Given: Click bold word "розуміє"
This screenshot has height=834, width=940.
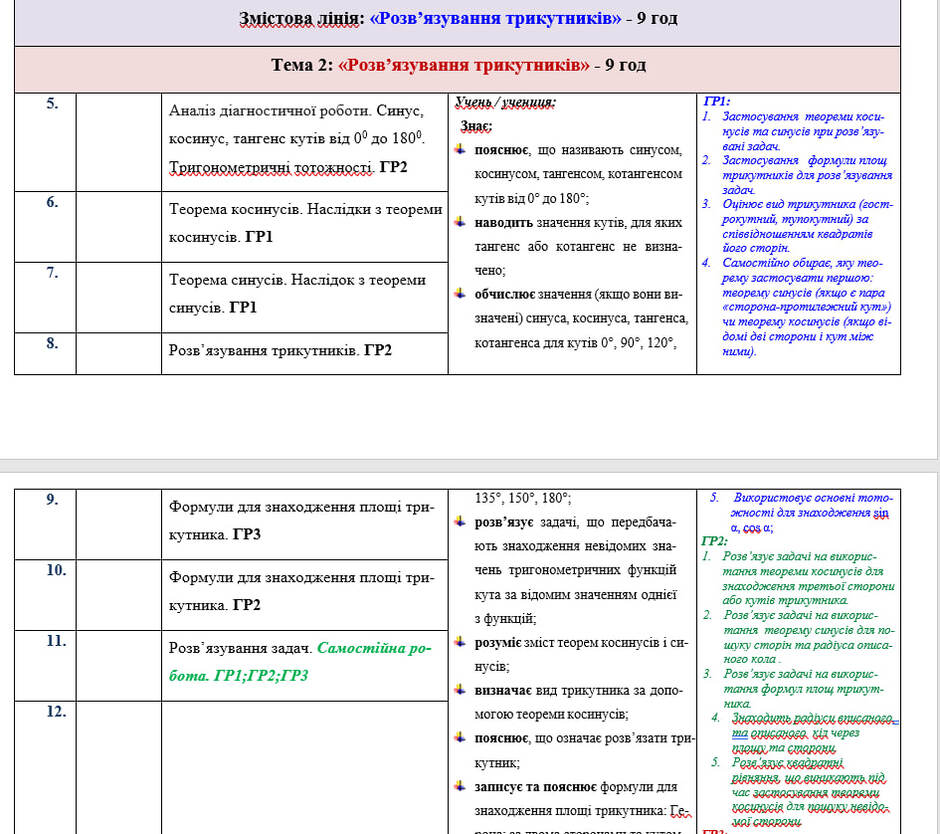Looking at the screenshot, I should point(498,643).
